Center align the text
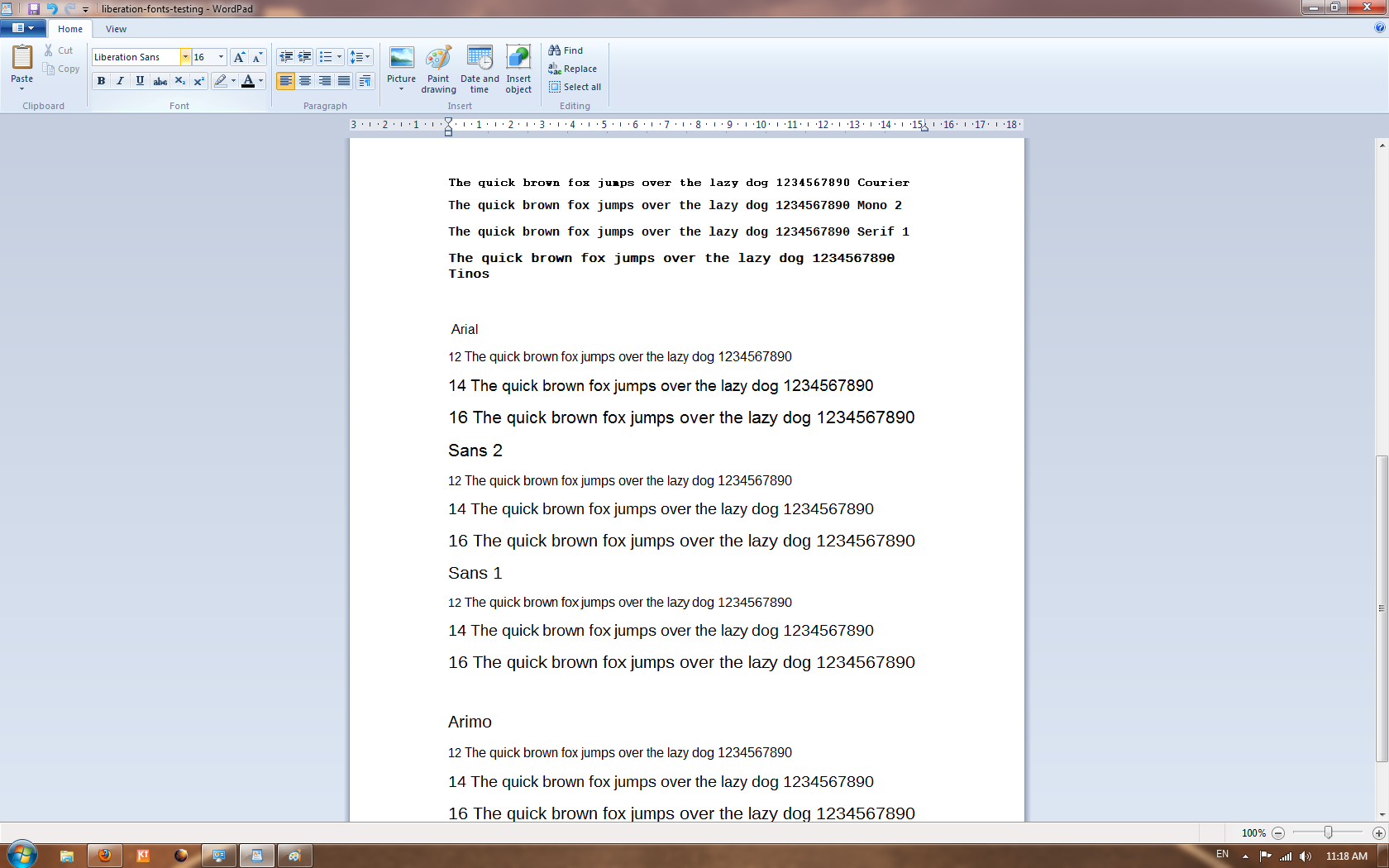 point(305,81)
